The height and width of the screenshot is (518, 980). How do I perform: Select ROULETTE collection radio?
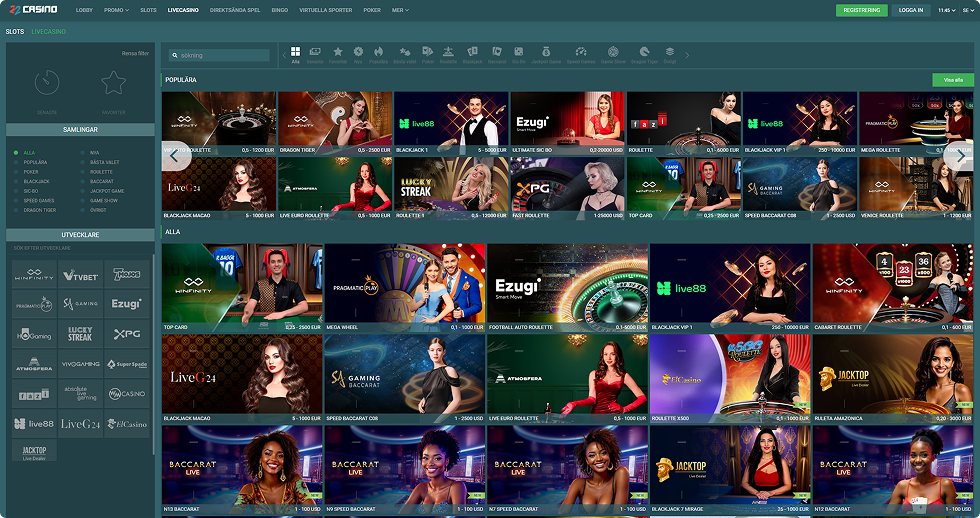point(82,172)
